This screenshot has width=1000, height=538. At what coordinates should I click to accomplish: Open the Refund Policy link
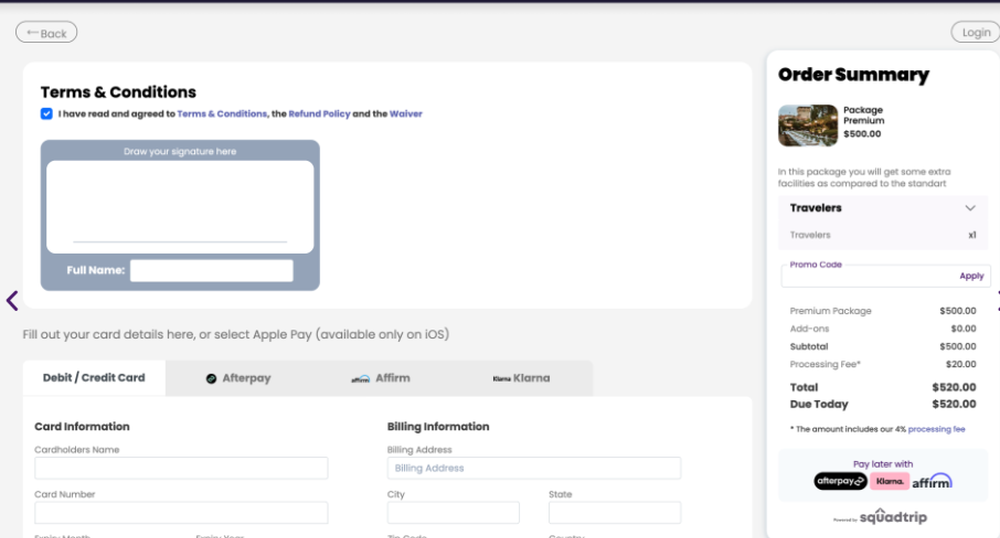(x=320, y=113)
